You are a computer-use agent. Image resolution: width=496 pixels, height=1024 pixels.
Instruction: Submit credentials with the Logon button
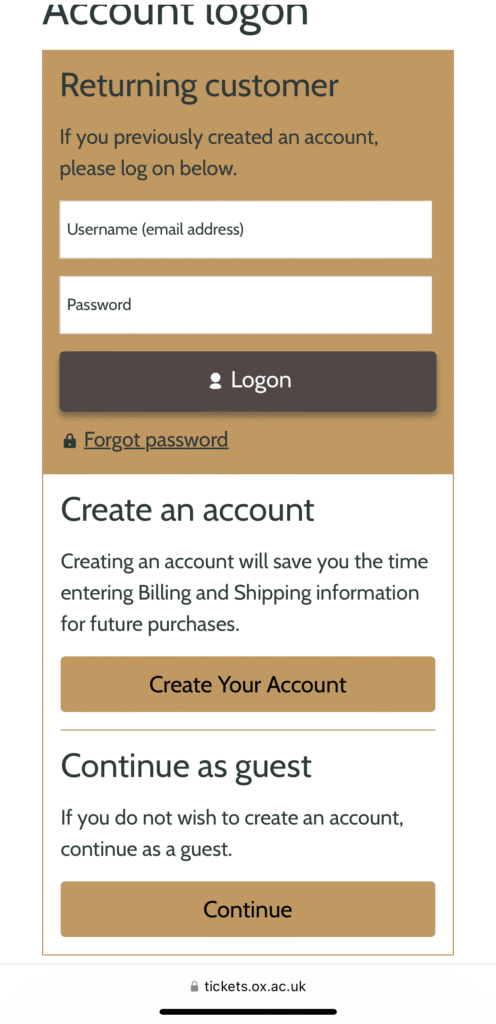248,381
